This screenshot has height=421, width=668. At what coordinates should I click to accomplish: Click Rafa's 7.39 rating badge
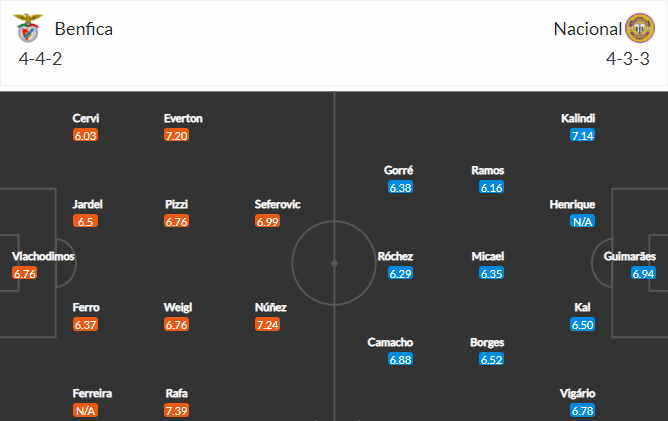point(176,410)
